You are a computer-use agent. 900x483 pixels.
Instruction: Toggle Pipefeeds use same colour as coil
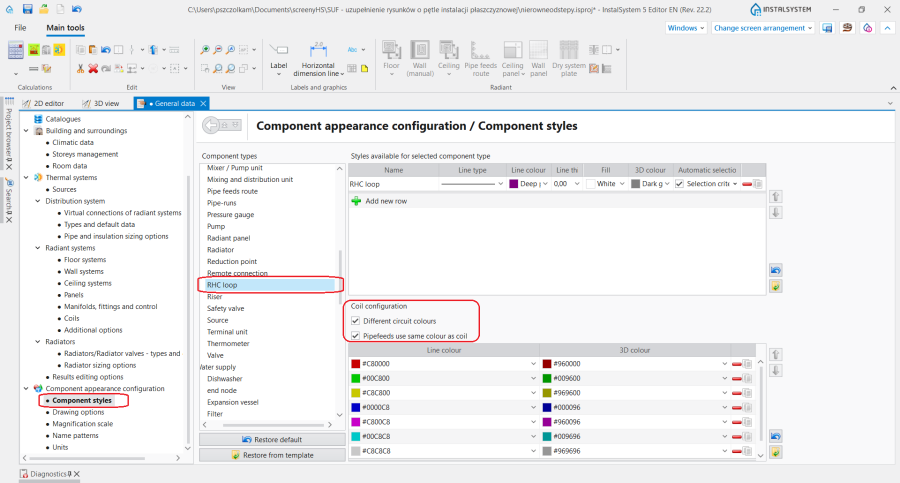click(x=355, y=336)
